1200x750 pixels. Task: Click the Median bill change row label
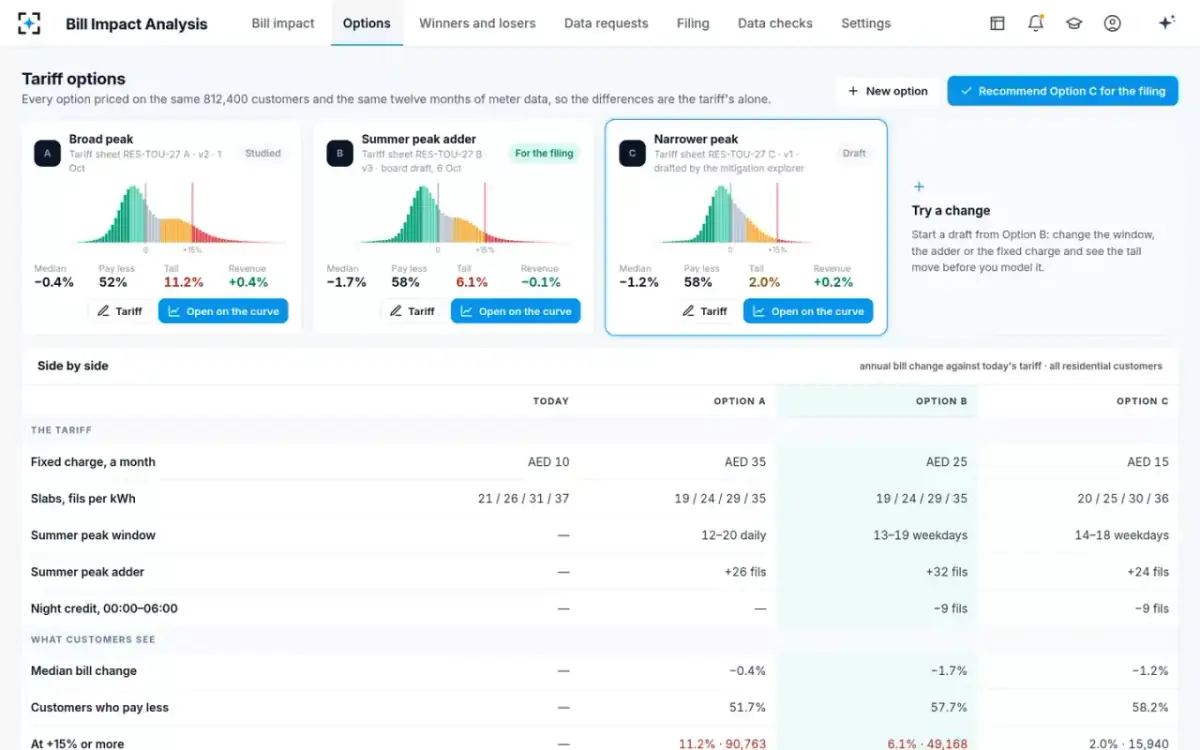tap(84, 671)
